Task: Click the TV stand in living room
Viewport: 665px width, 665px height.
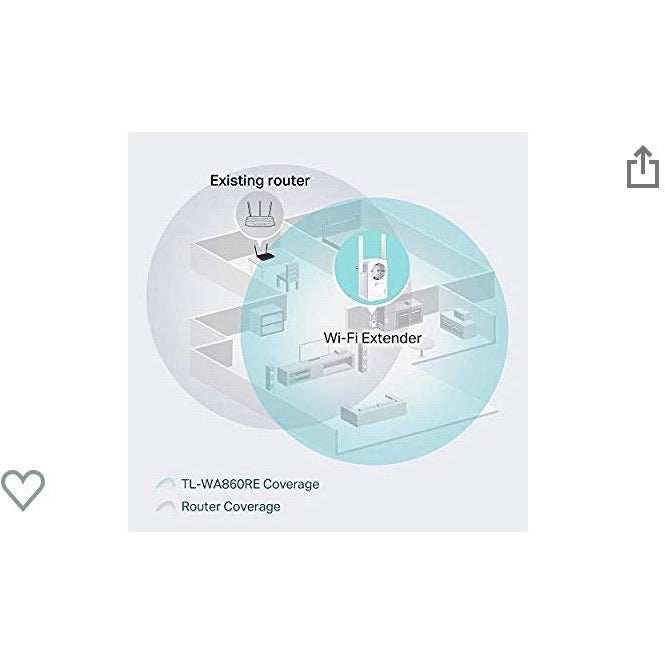Action: coord(315,372)
